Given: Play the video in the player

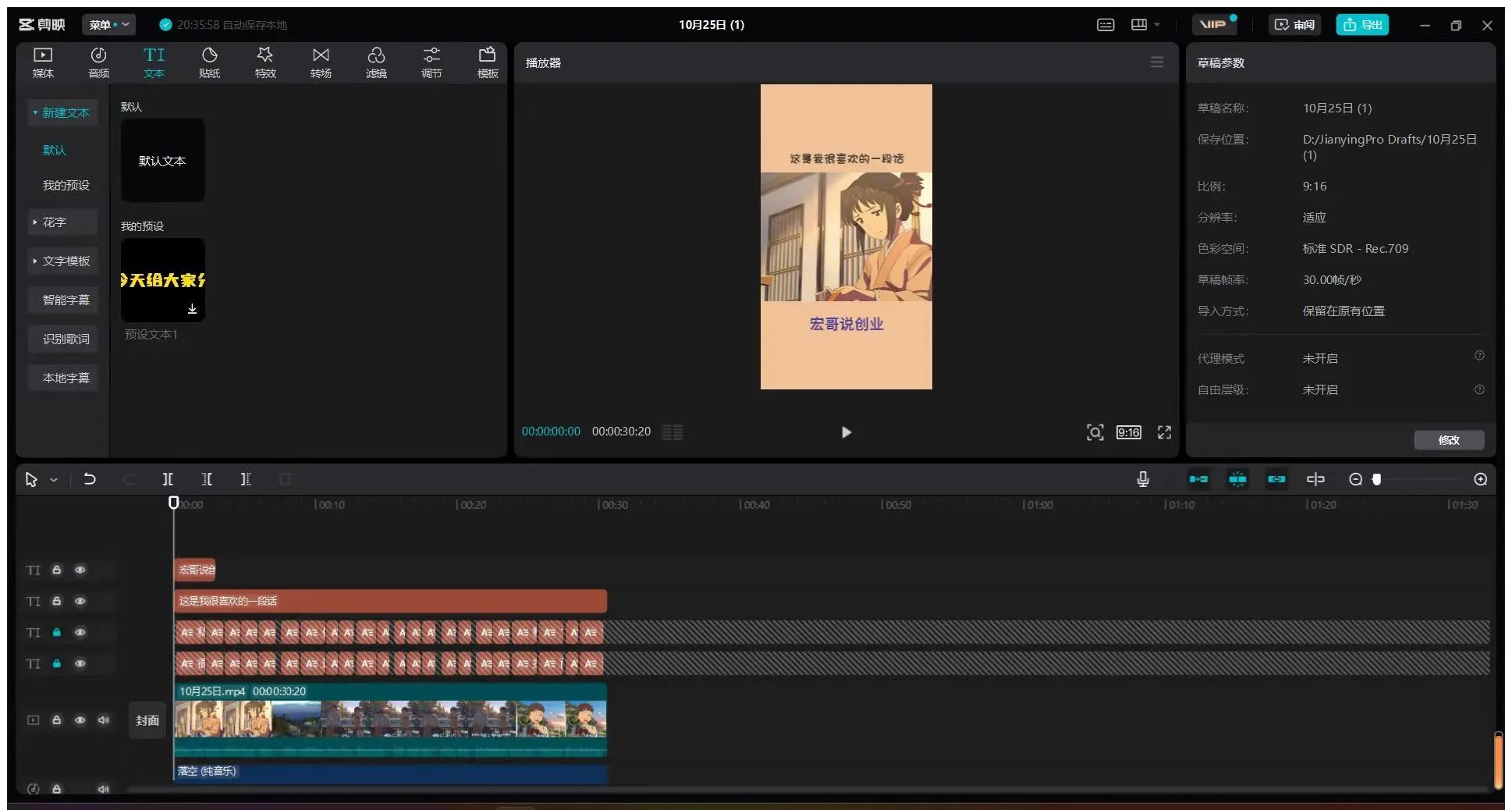Looking at the screenshot, I should [x=847, y=432].
